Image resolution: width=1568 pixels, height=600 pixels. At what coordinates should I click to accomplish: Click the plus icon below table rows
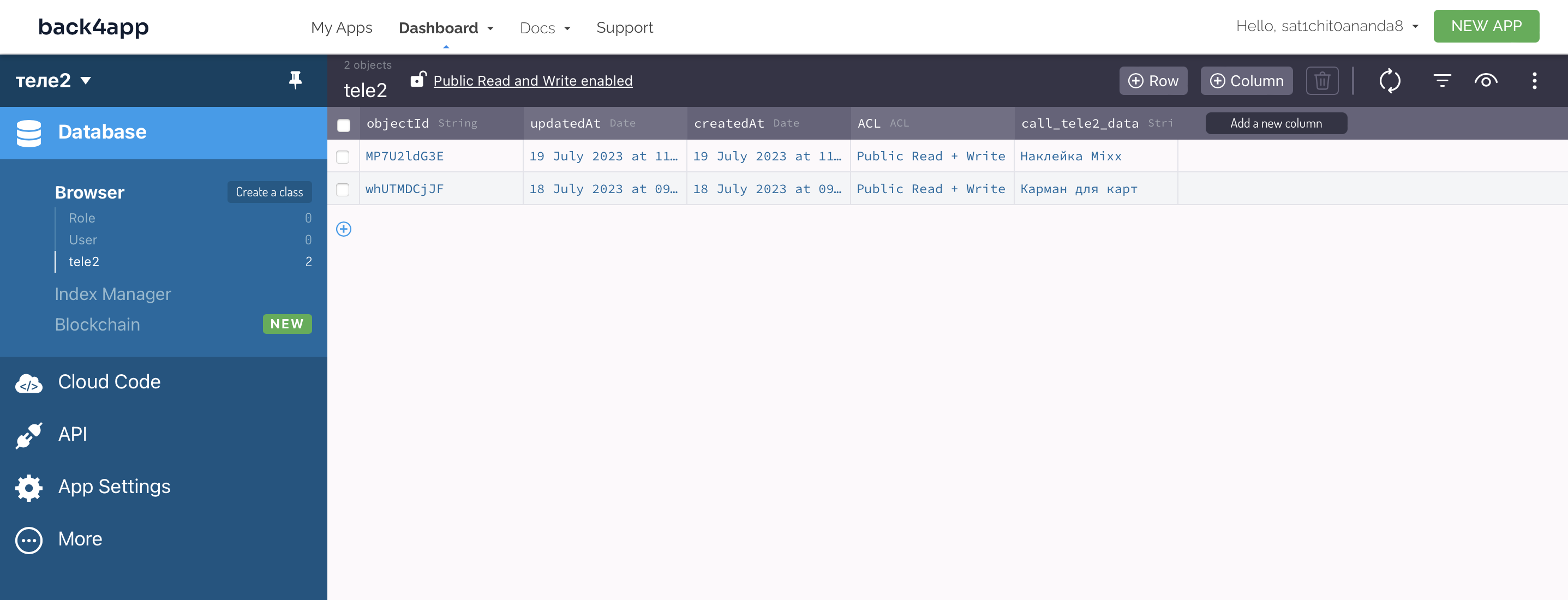(343, 229)
